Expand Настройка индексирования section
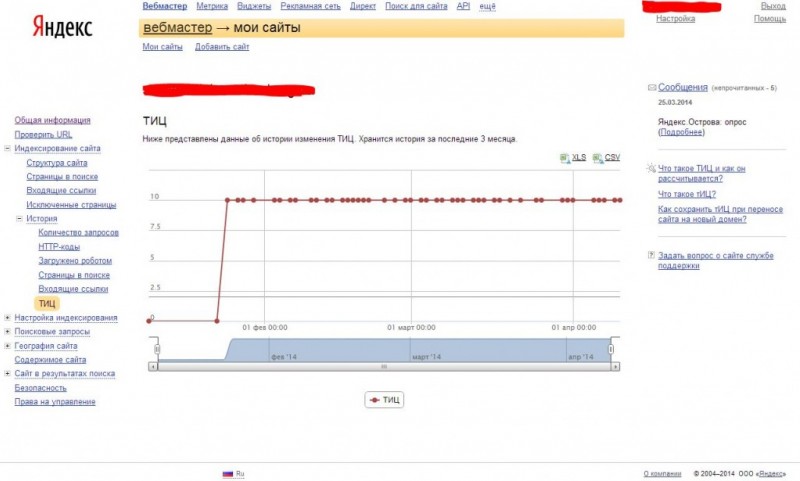Viewport: 800px width, 481px height. coord(7,318)
